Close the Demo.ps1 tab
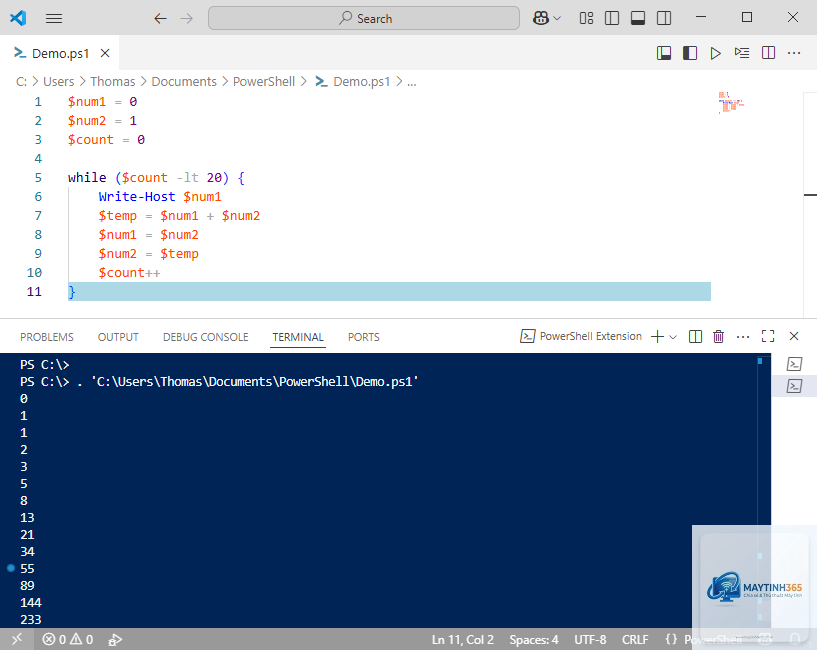The height and width of the screenshot is (650, 817). [x=105, y=53]
